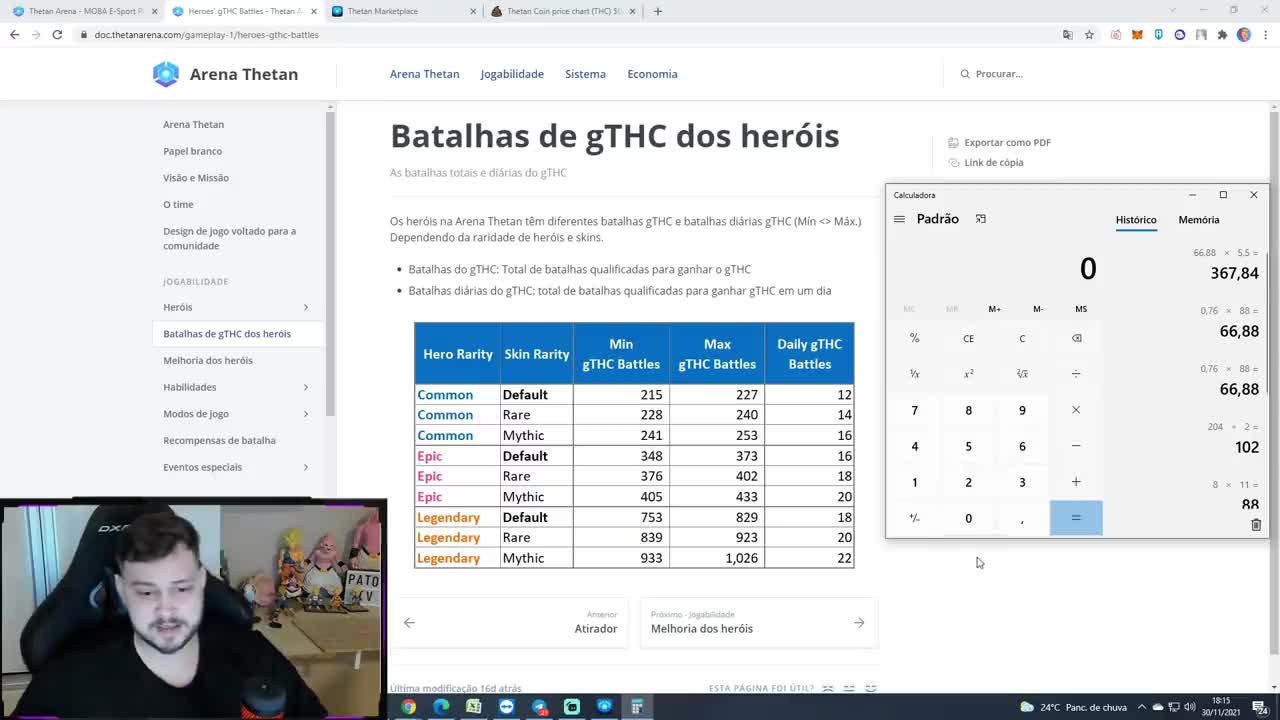The width and height of the screenshot is (1280, 720).
Task: Click the Arena Thetan logo icon
Action: click(166, 74)
